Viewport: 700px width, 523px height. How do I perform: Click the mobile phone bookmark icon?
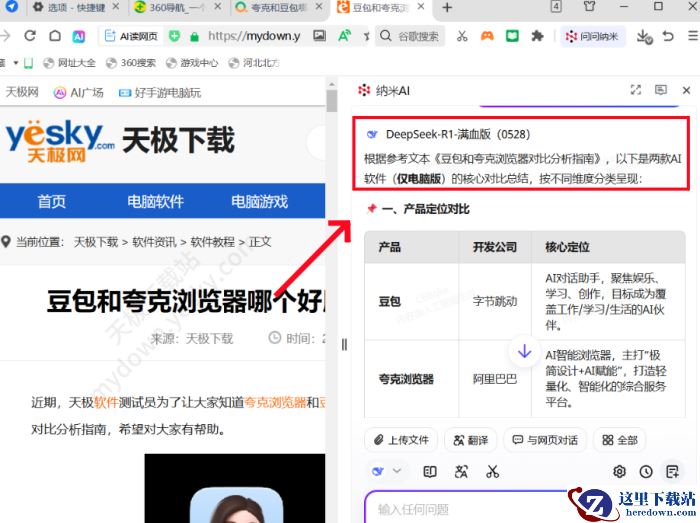(x=28, y=63)
